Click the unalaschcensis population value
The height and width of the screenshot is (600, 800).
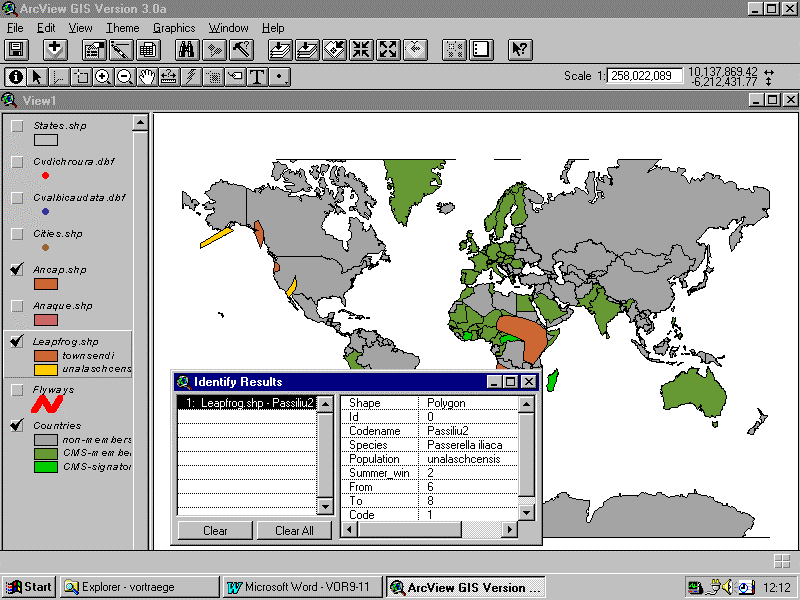[x=463, y=459]
